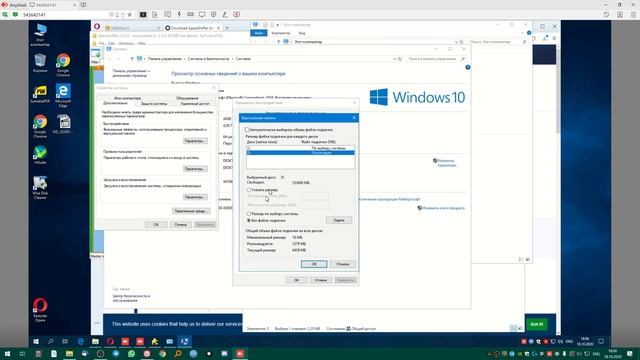
Task: Select Google Chrome icon beside Корзина
Action: pos(63,64)
